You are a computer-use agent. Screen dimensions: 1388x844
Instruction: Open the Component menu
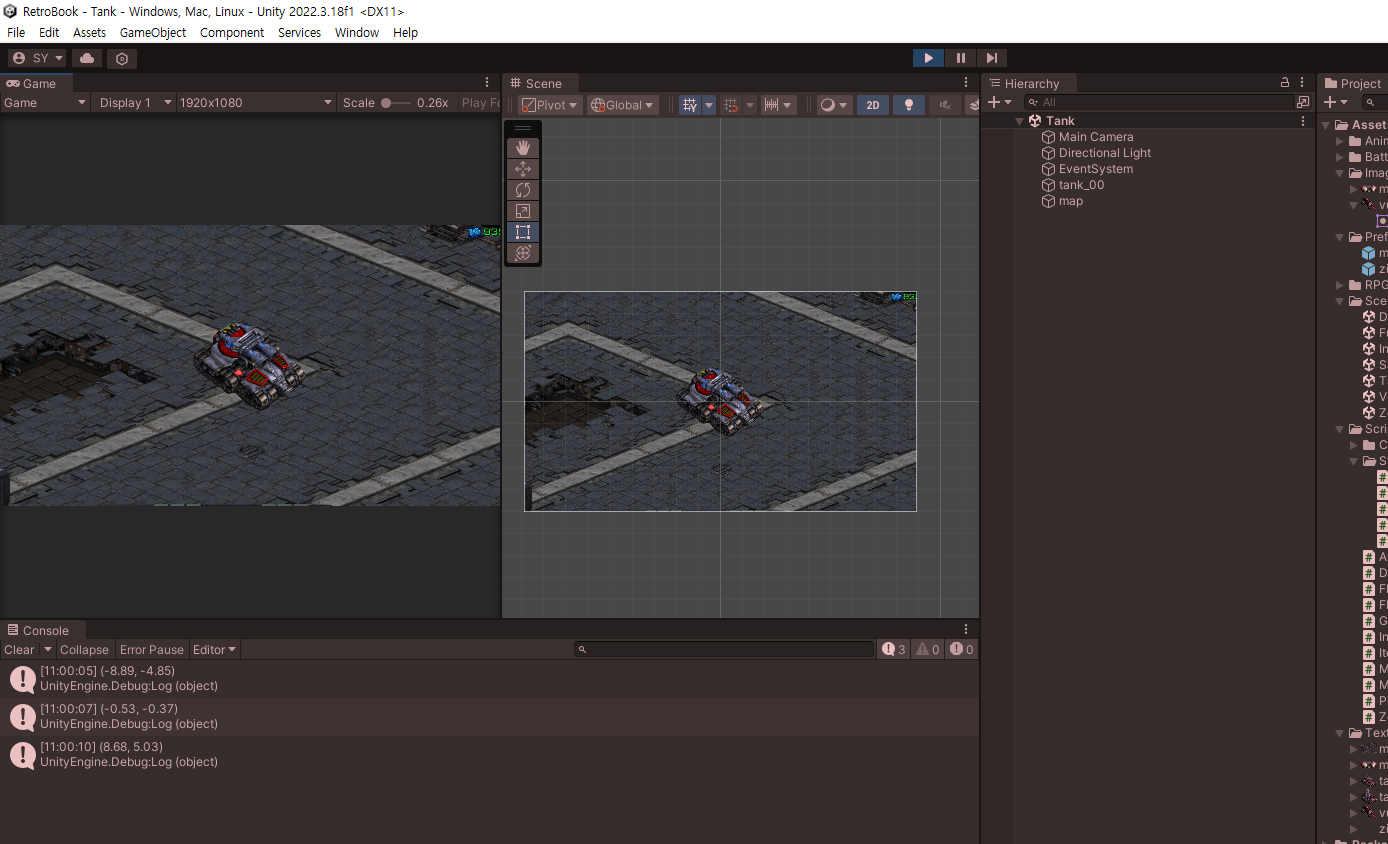point(232,32)
